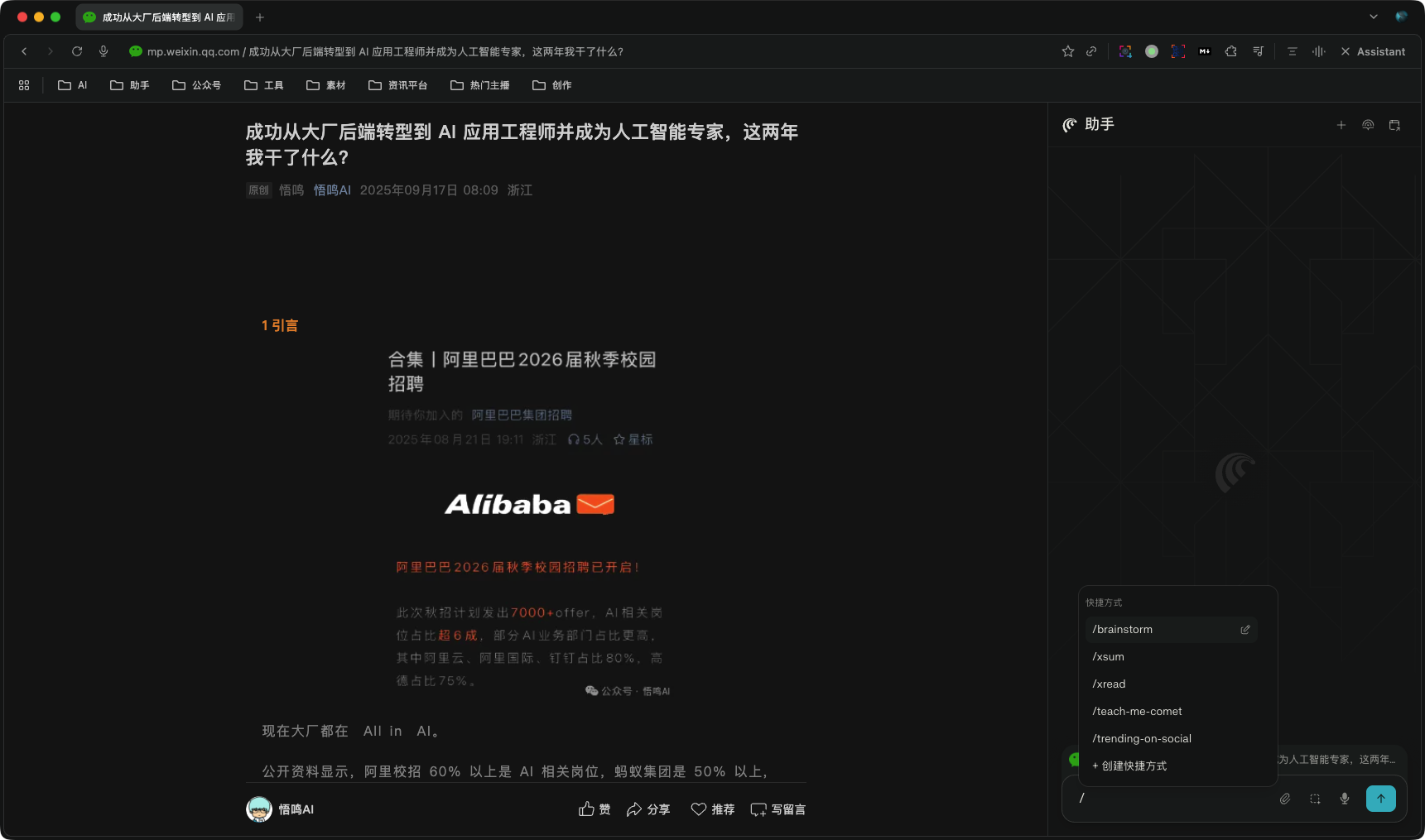Open the colorful screenshot capture extension
The height and width of the screenshot is (840, 1425).
coord(1125,51)
